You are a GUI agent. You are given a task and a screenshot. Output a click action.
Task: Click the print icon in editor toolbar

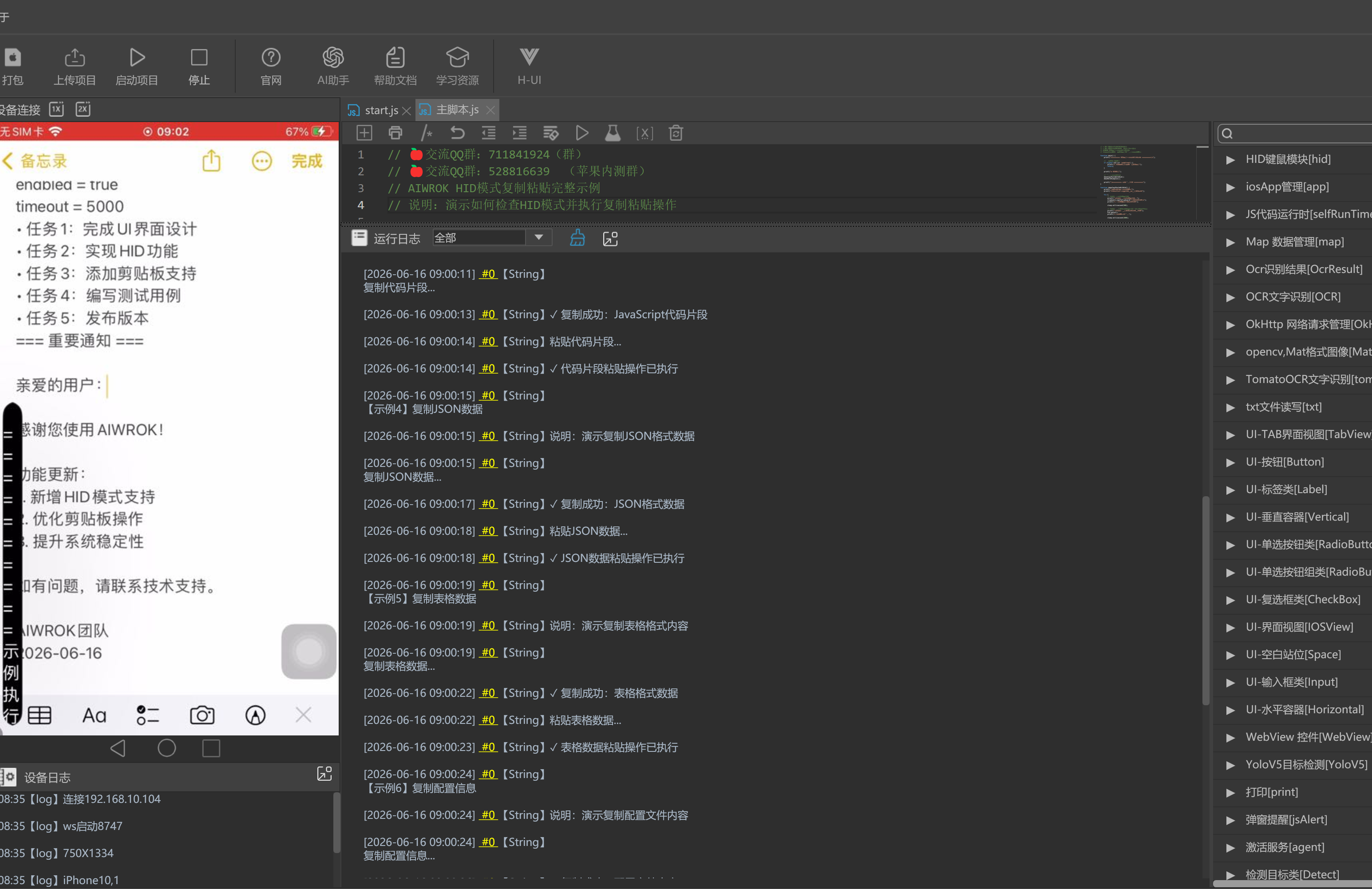click(395, 133)
